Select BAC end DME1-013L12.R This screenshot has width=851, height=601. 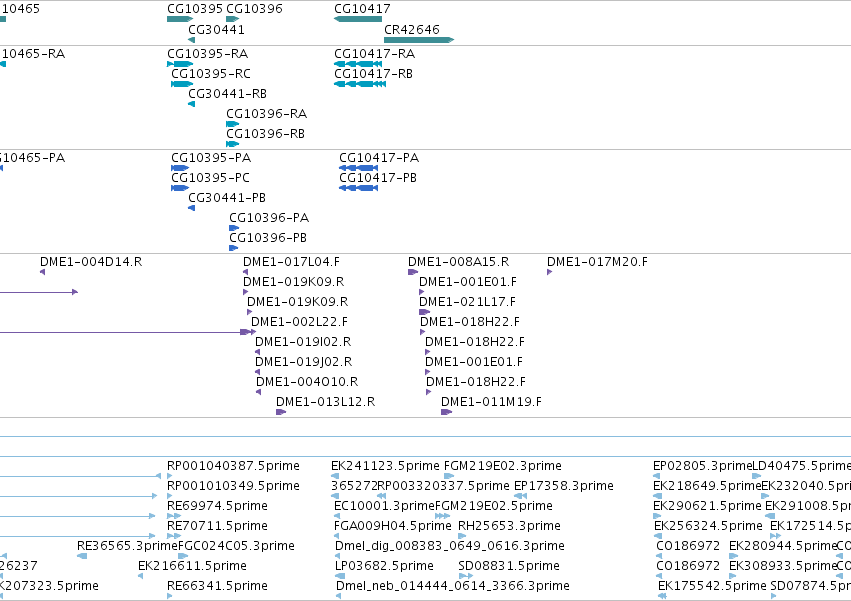[x=326, y=402]
